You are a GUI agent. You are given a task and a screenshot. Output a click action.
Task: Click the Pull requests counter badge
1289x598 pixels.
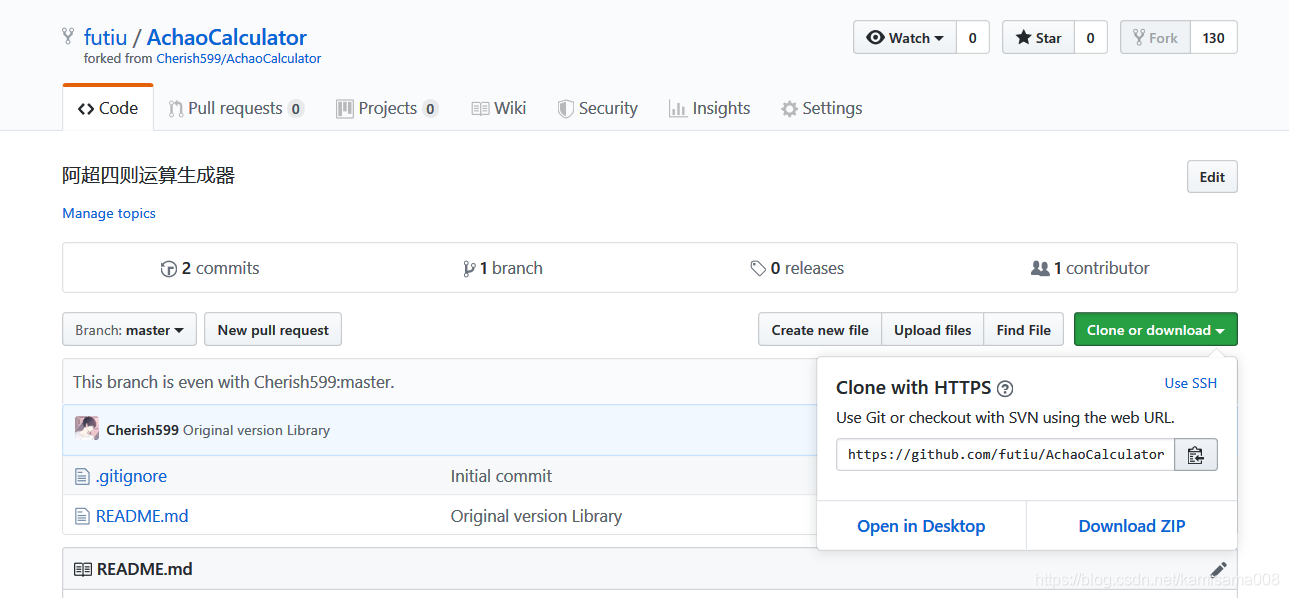click(x=296, y=109)
